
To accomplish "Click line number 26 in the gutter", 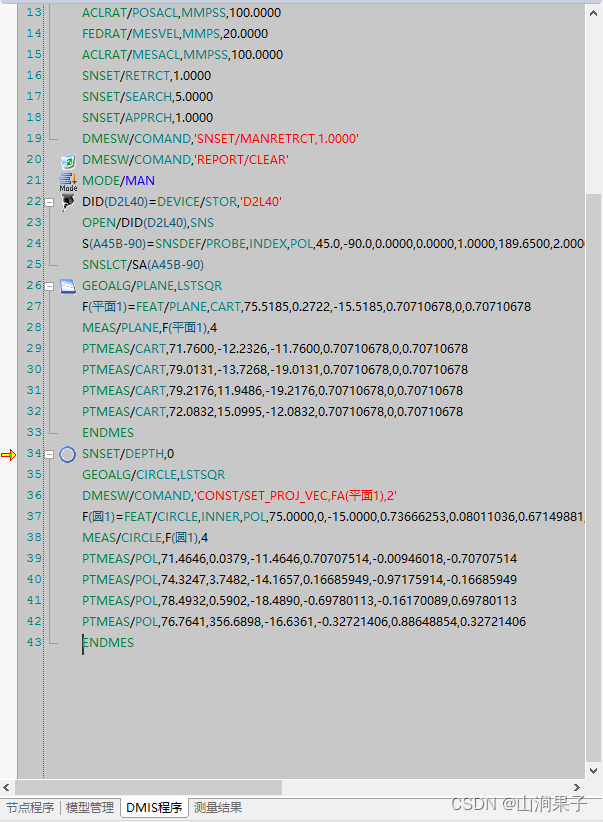I will point(34,285).
